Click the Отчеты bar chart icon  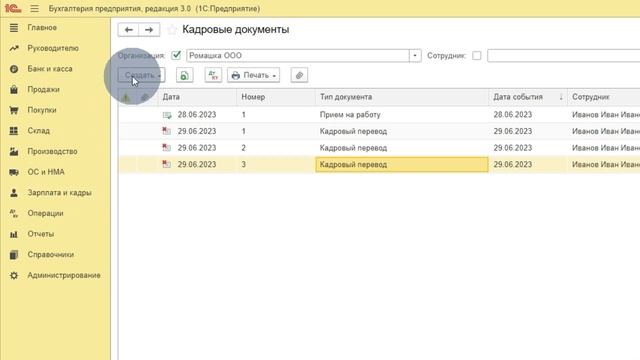[14, 234]
